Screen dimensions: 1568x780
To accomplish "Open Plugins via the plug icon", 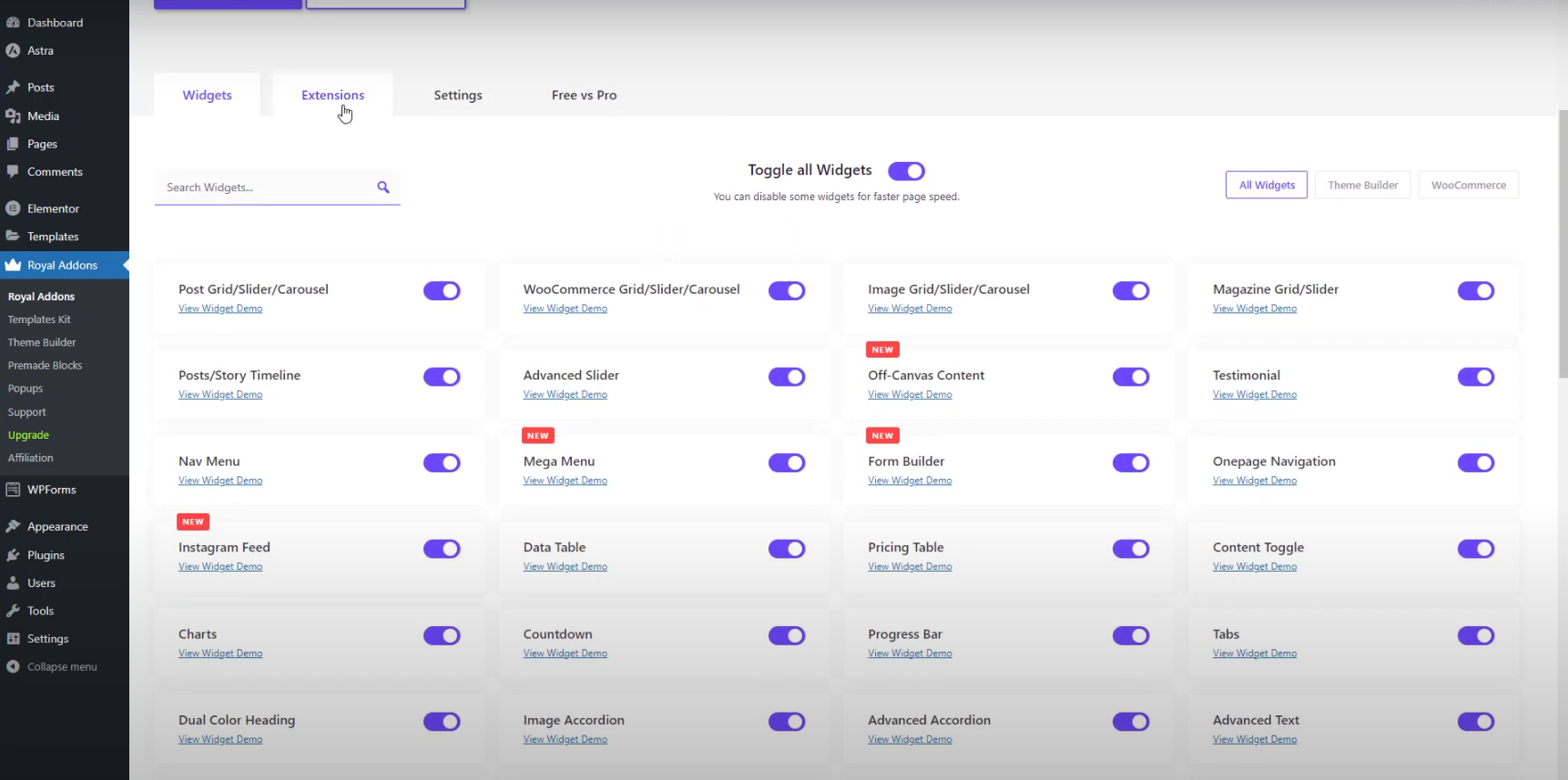I will coord(13,555).
